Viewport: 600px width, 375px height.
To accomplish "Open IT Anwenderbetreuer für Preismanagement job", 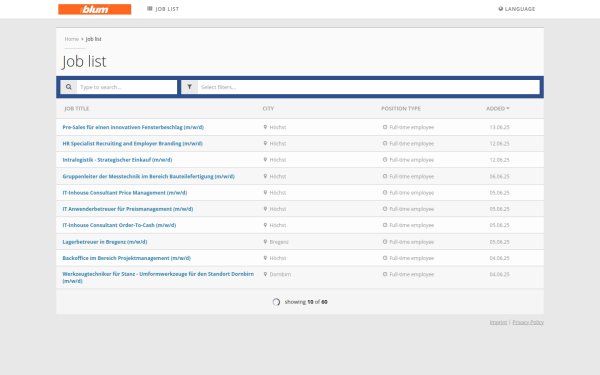I will coord(128,209).
